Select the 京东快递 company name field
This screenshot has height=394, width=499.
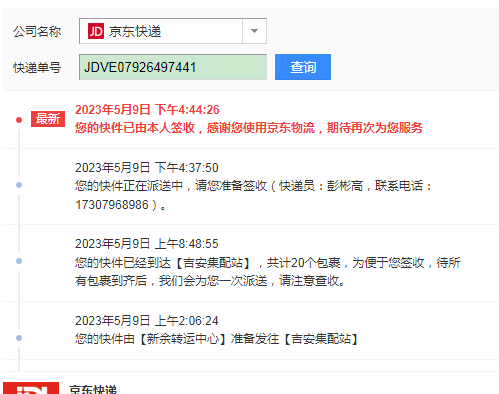173,31
